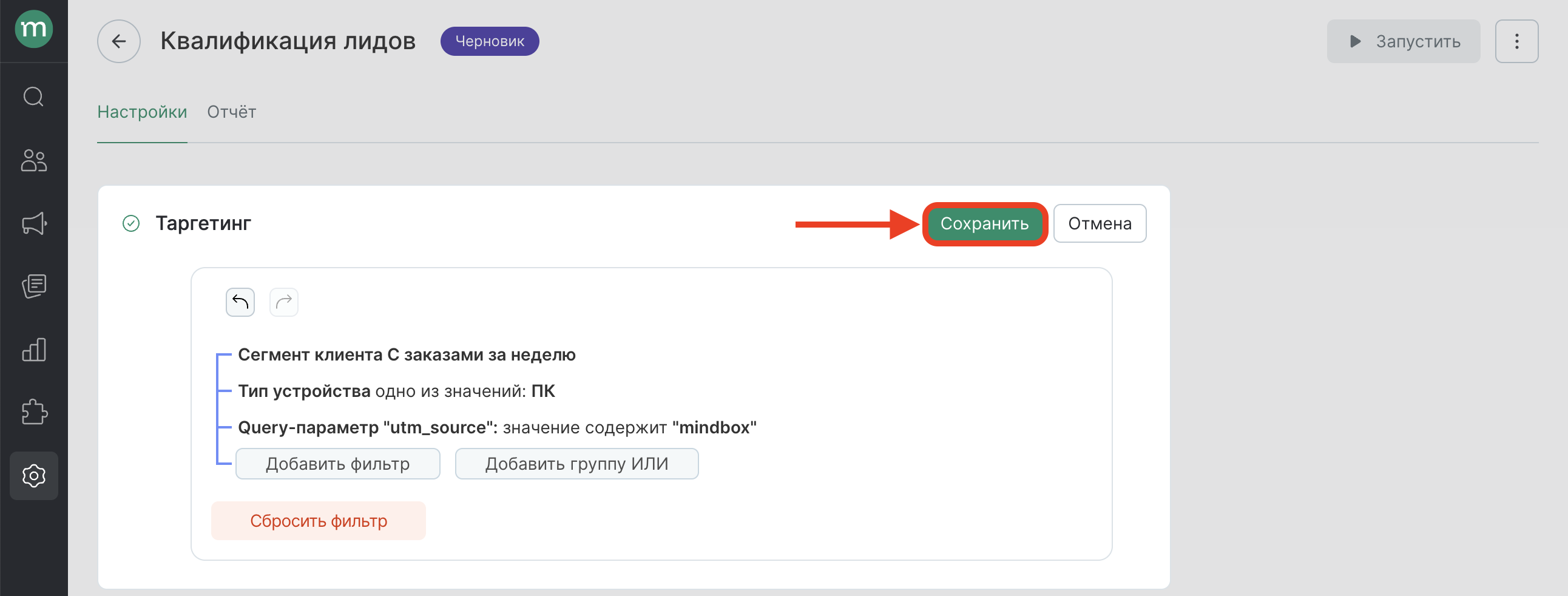Open the integrations puzzle icon
The height and width of the screenshot is (596, 1568).
coord(33,412)
